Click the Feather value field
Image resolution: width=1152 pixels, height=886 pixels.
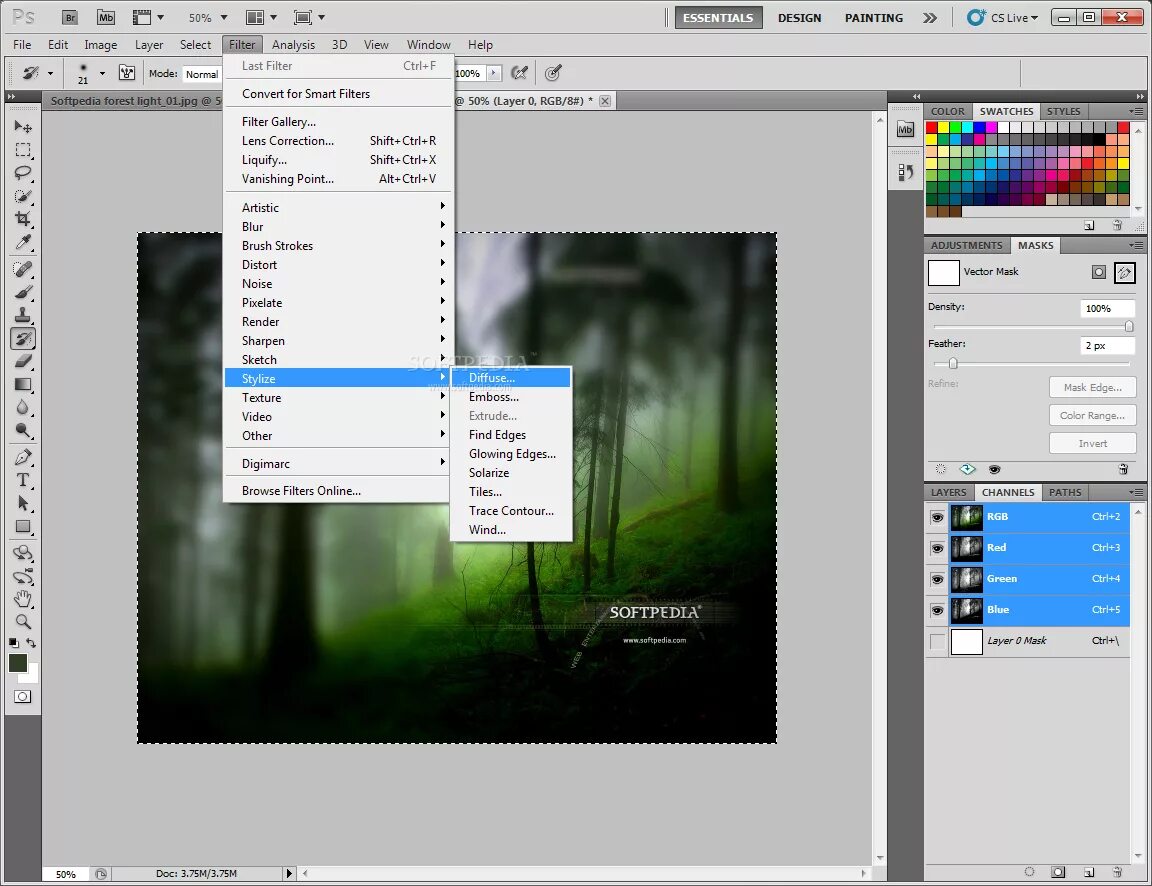pos(1107,346)
